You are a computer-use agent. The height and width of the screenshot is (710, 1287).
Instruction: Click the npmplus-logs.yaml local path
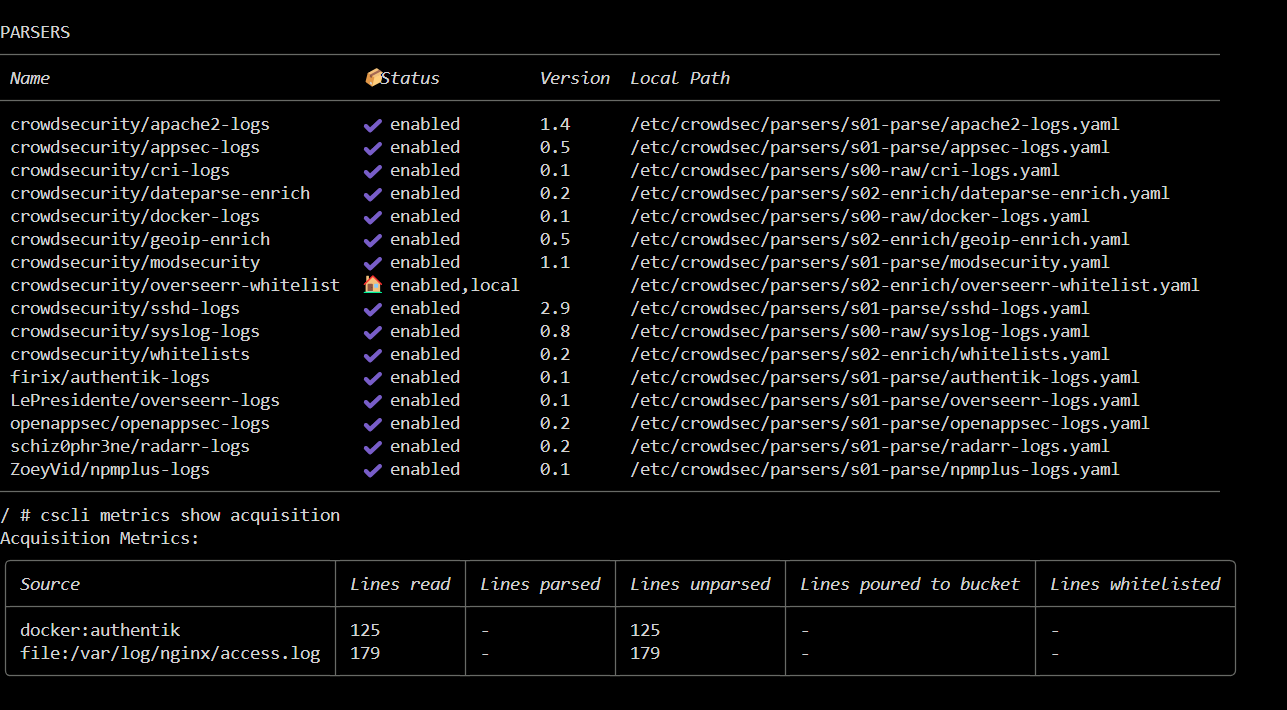[875, 470]
